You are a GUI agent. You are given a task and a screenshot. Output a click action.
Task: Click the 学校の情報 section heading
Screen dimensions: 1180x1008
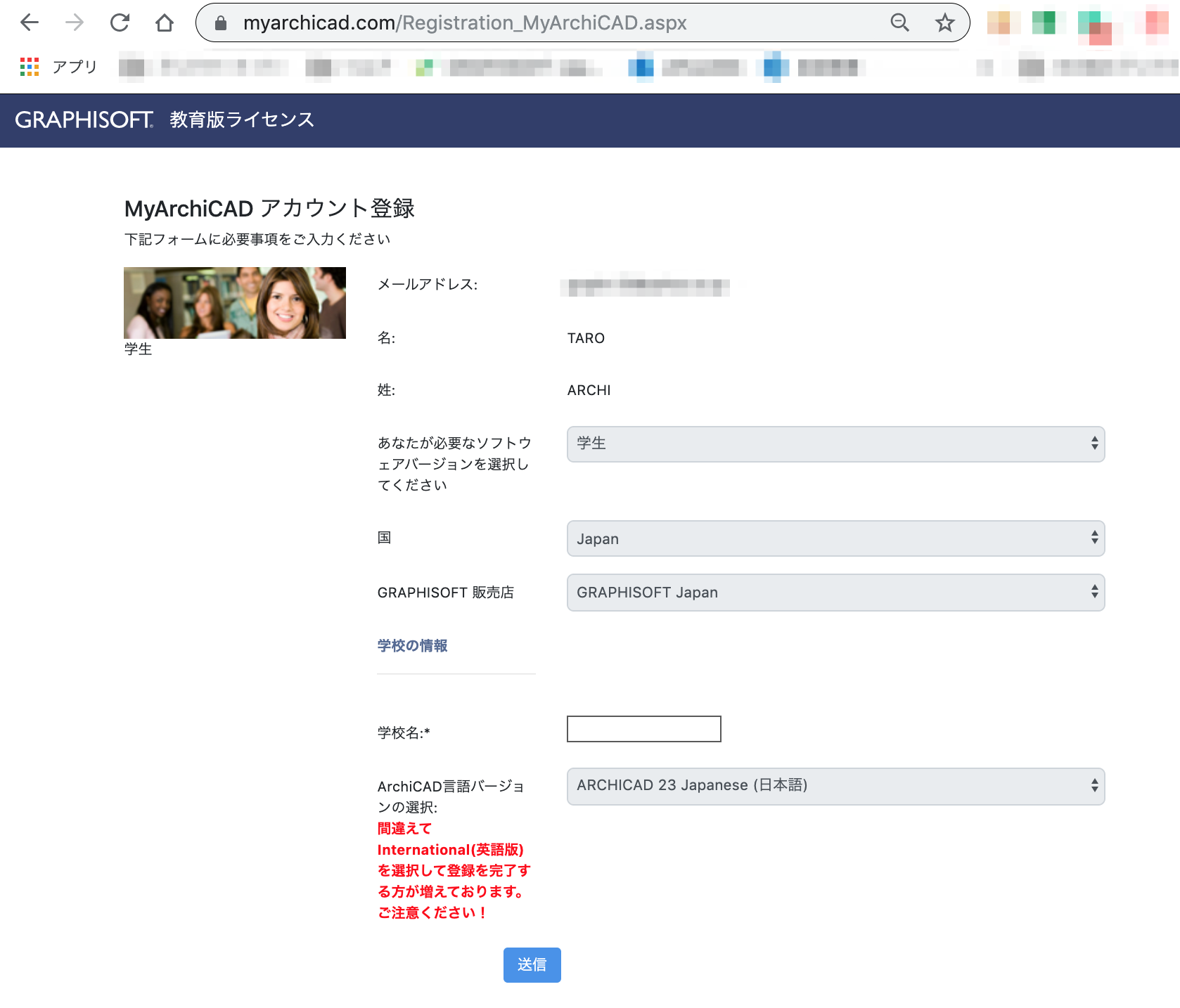[x=412, y=645]
